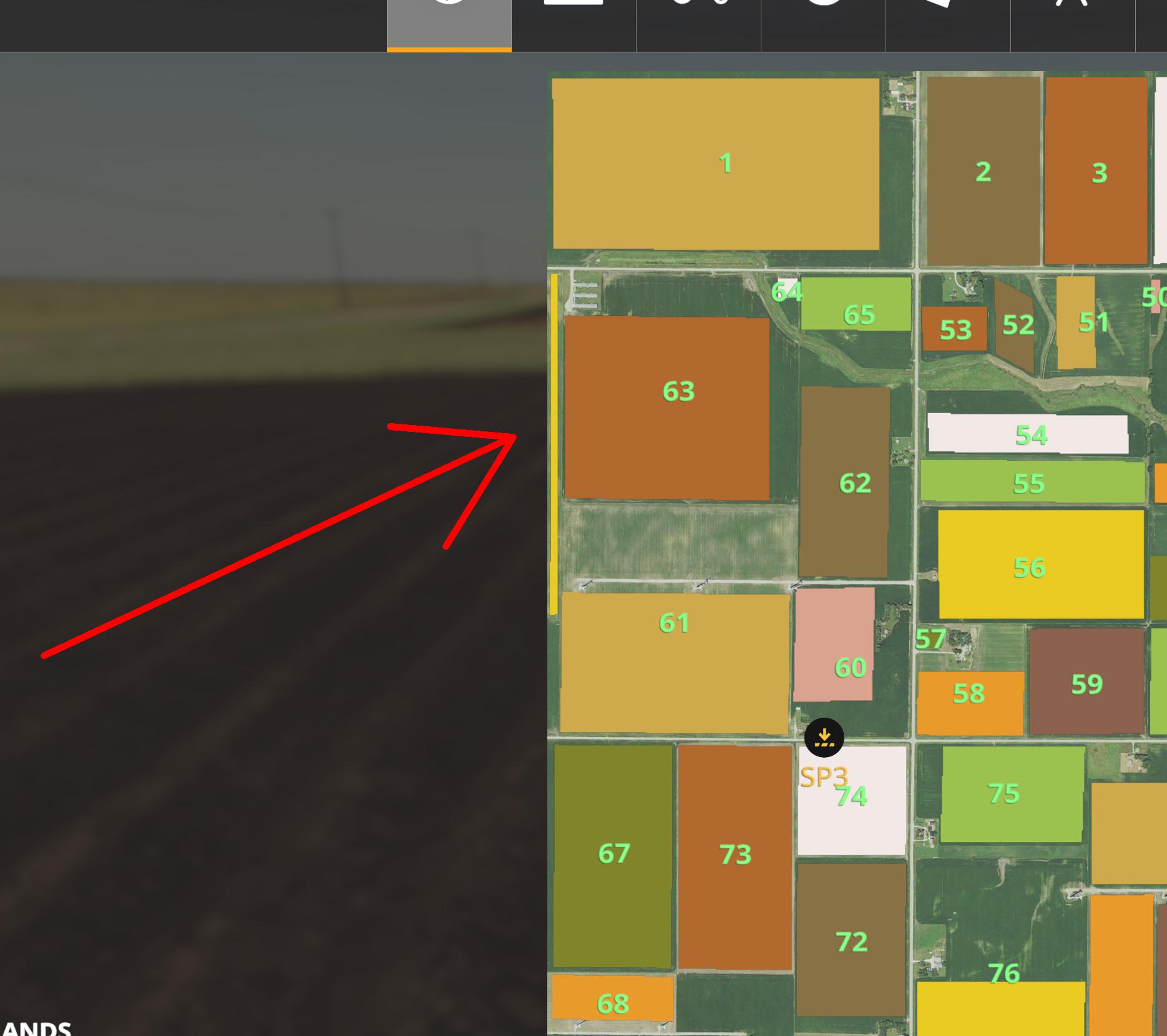Click the field number 61 label

674,623
